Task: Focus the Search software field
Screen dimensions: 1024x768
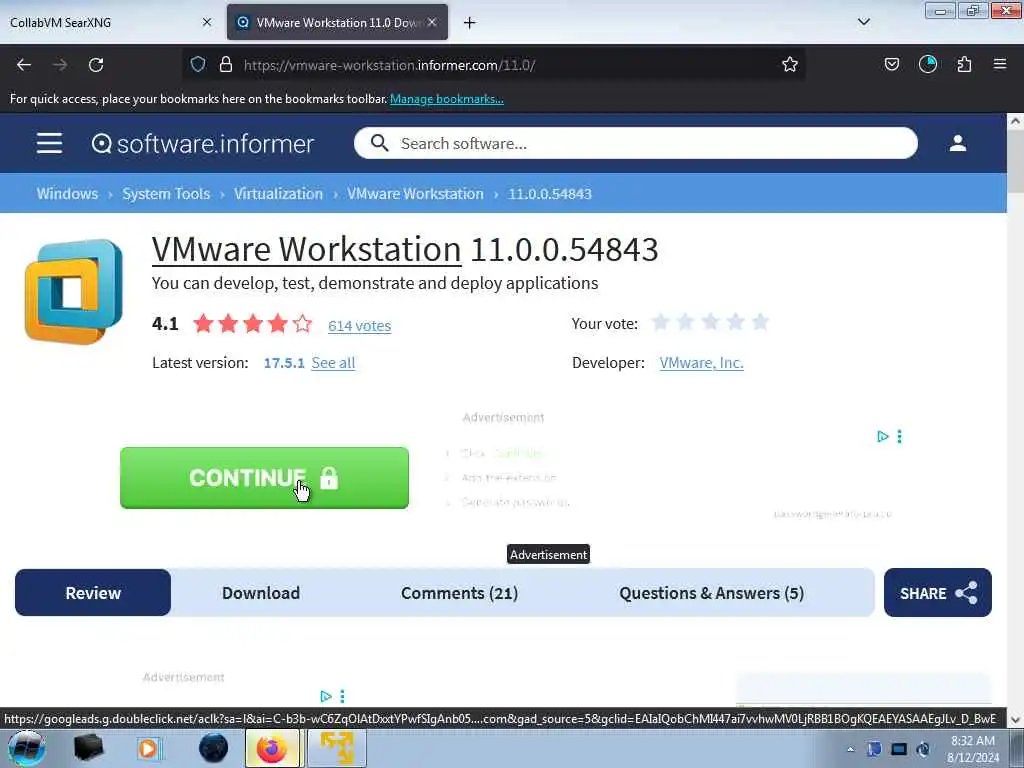Action: pyautogui.click(x=636, y=143)
